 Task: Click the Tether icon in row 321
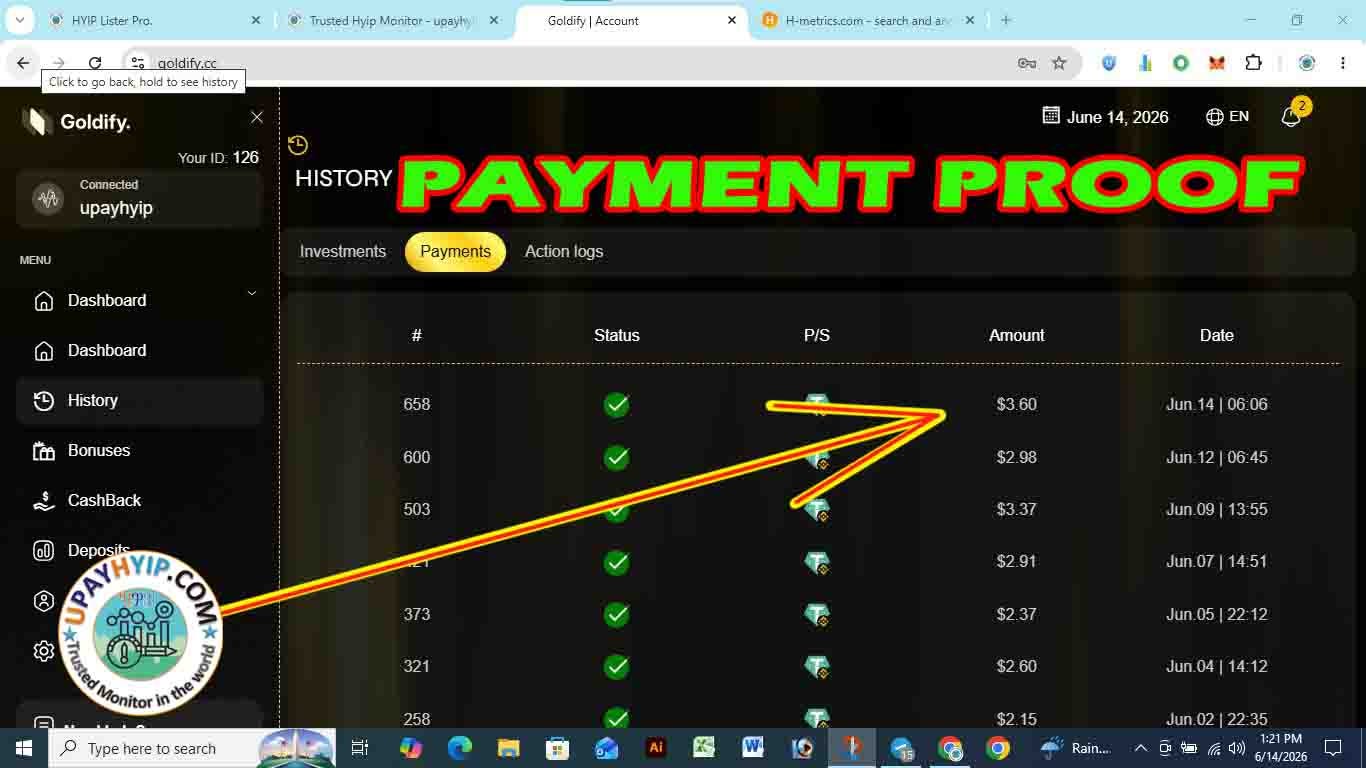pos(817,666)
